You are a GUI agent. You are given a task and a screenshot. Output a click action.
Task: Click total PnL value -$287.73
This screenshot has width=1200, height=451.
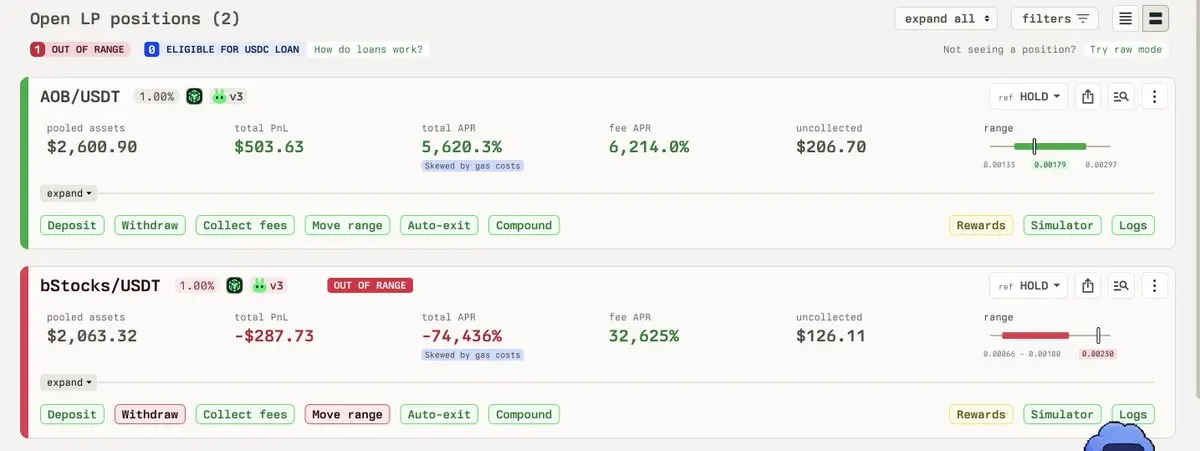point(274,336)
